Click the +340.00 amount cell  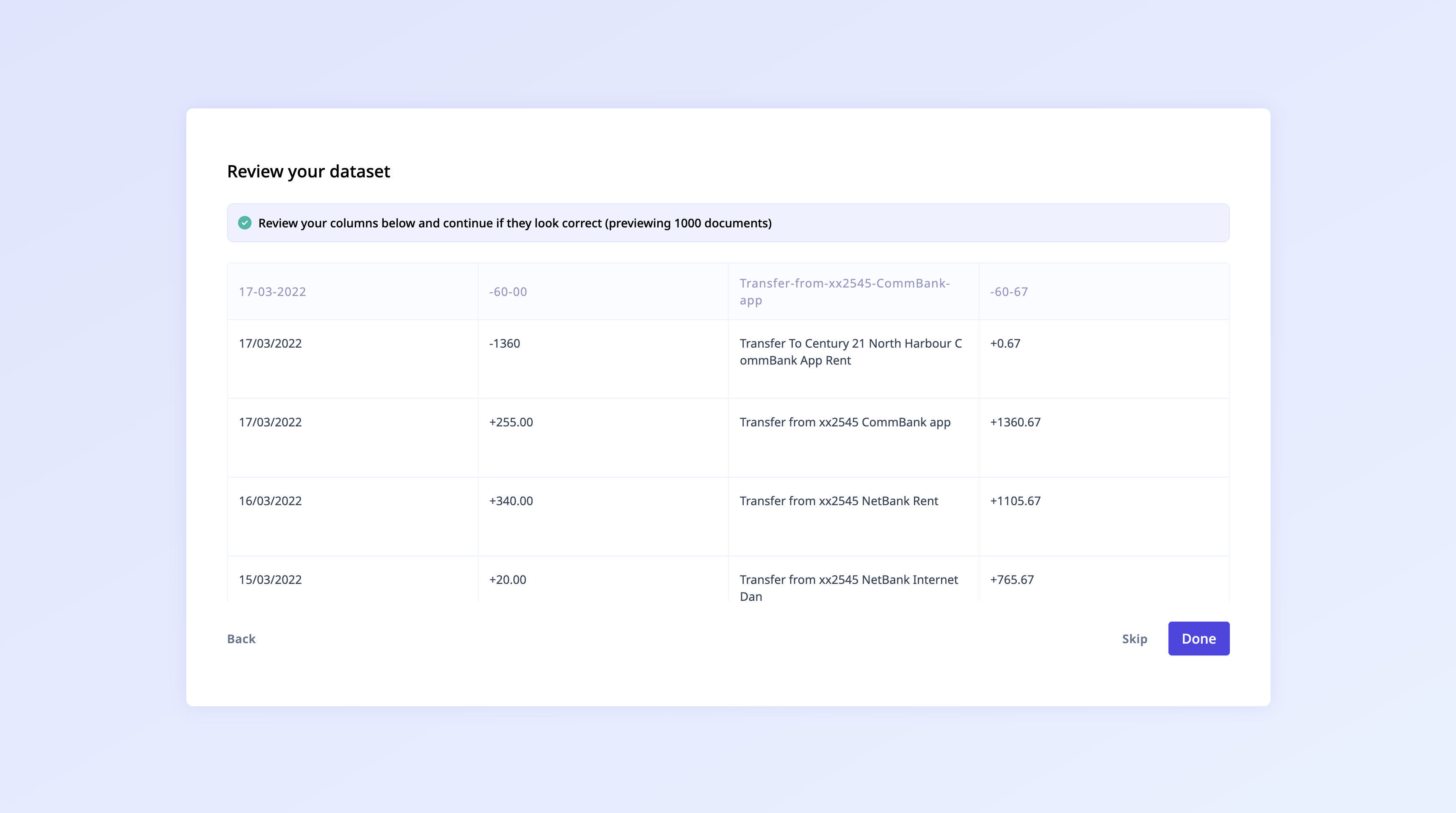[510, 501]
